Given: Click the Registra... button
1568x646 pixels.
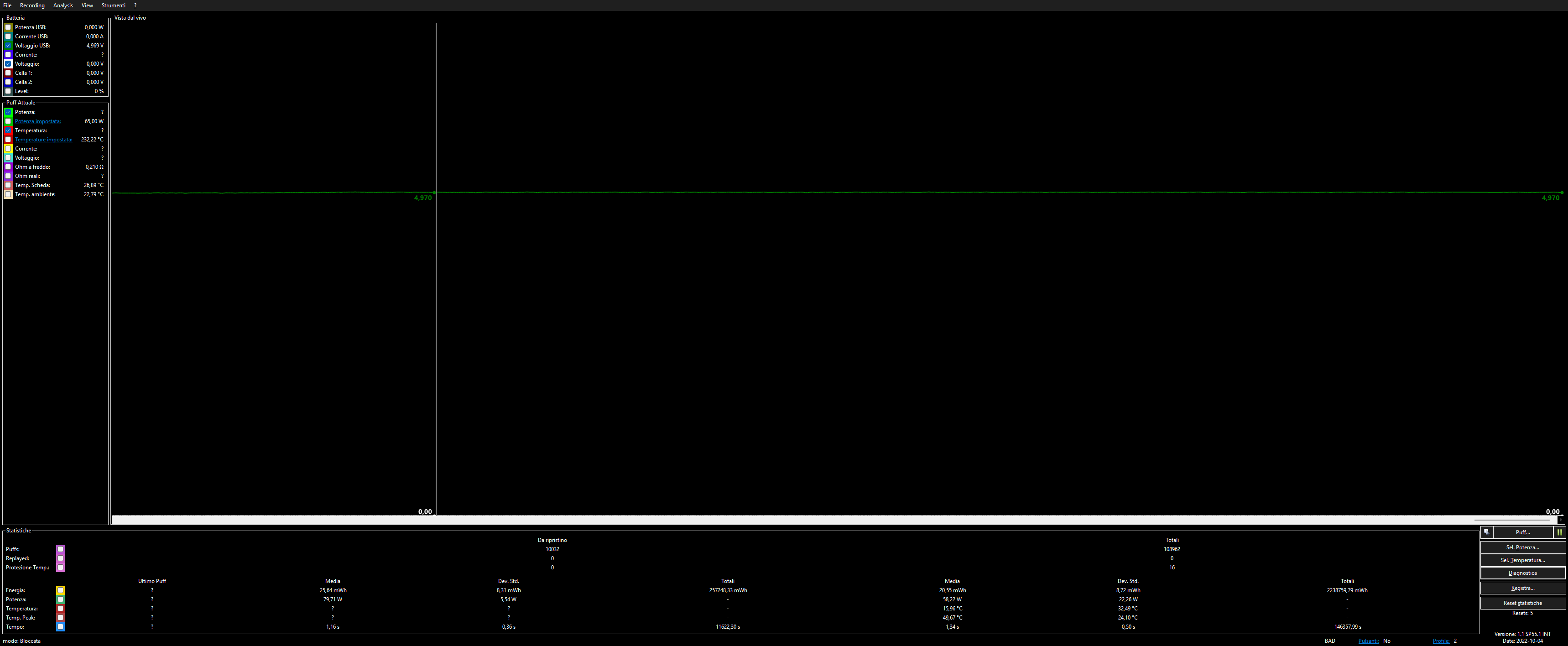Looking at the screenshot, I should pos(1522,588).
